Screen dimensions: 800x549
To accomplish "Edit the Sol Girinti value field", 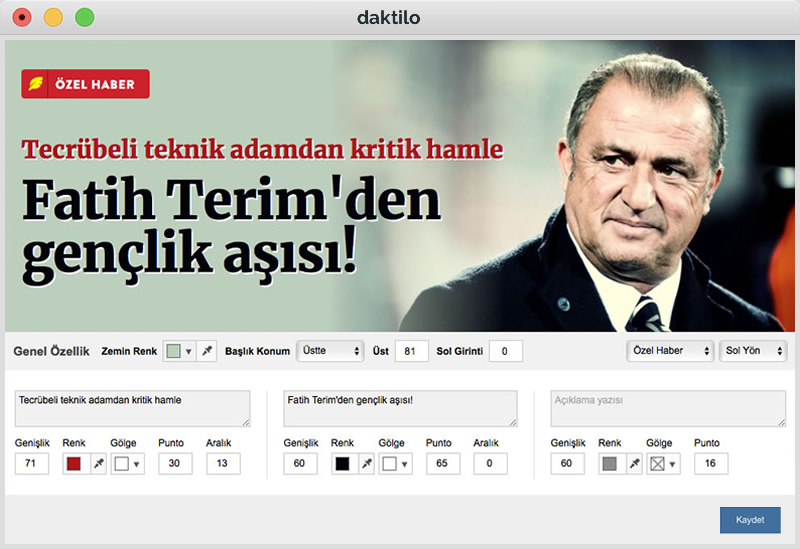I will 506,351.
